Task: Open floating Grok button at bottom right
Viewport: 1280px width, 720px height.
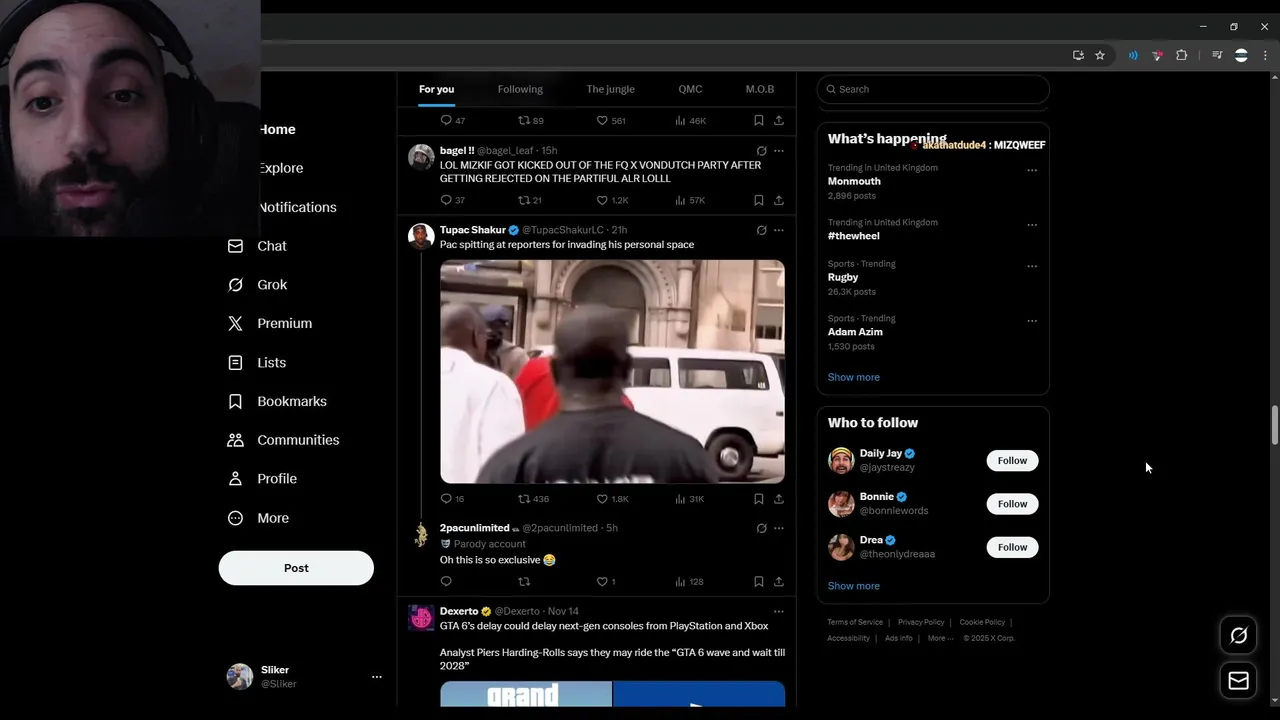Action: tap(1238, 635)
